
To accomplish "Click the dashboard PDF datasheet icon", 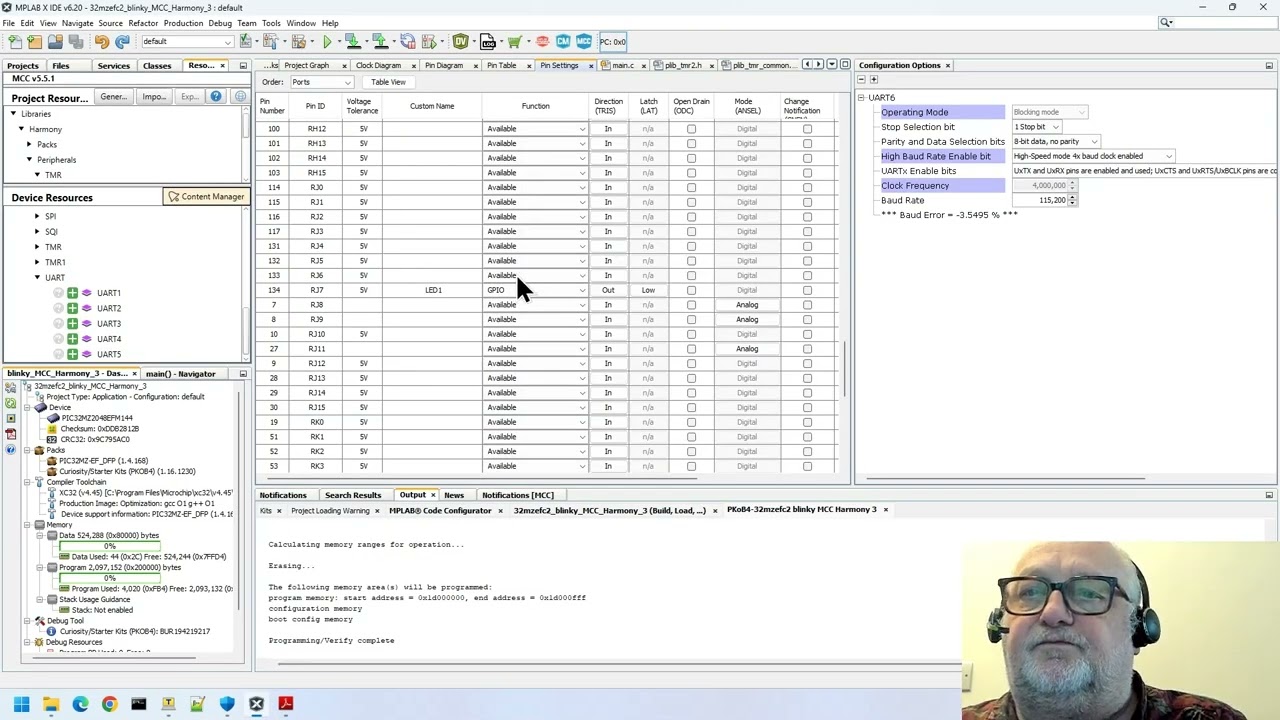I will [x=11, y=434].
